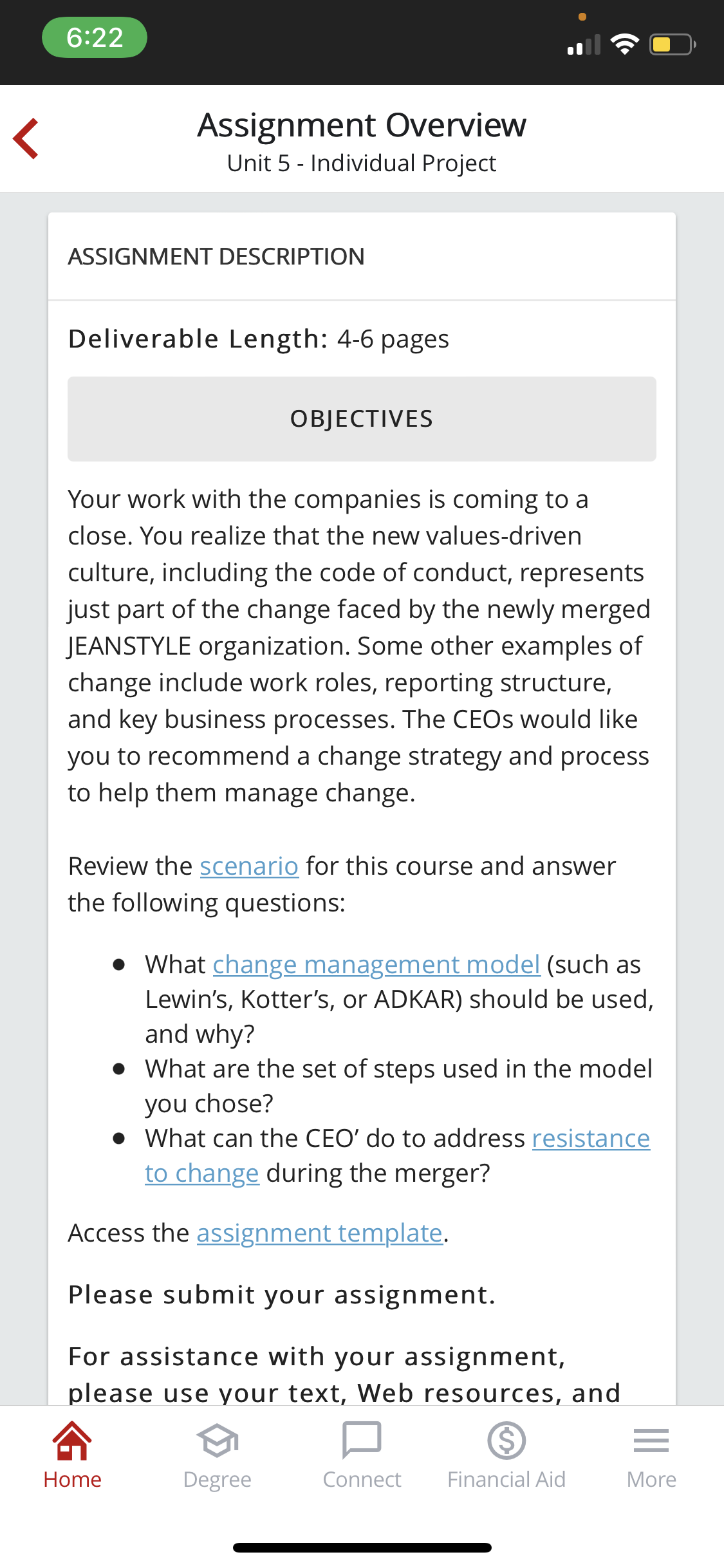
Task: Open the Connect chat bubble icon
Action: [x=362, y=1441]
